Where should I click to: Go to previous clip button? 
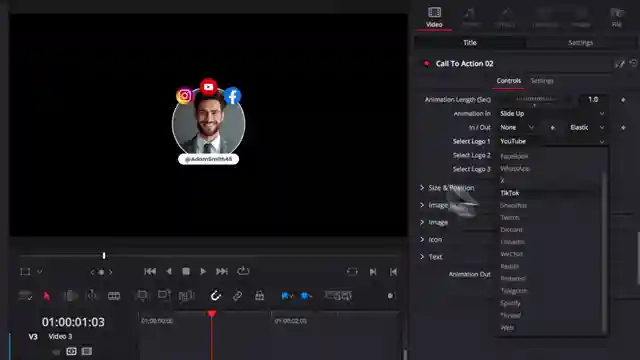pyautogui.click(x=393, y=272)
